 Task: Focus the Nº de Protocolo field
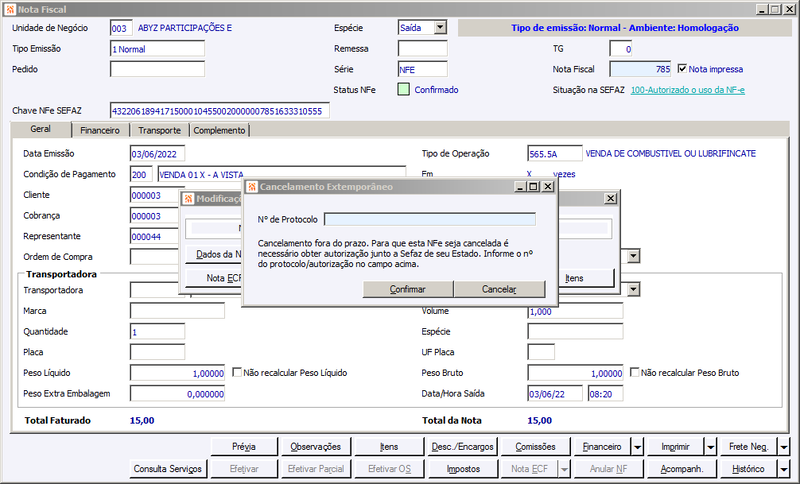tap(430, 219)
